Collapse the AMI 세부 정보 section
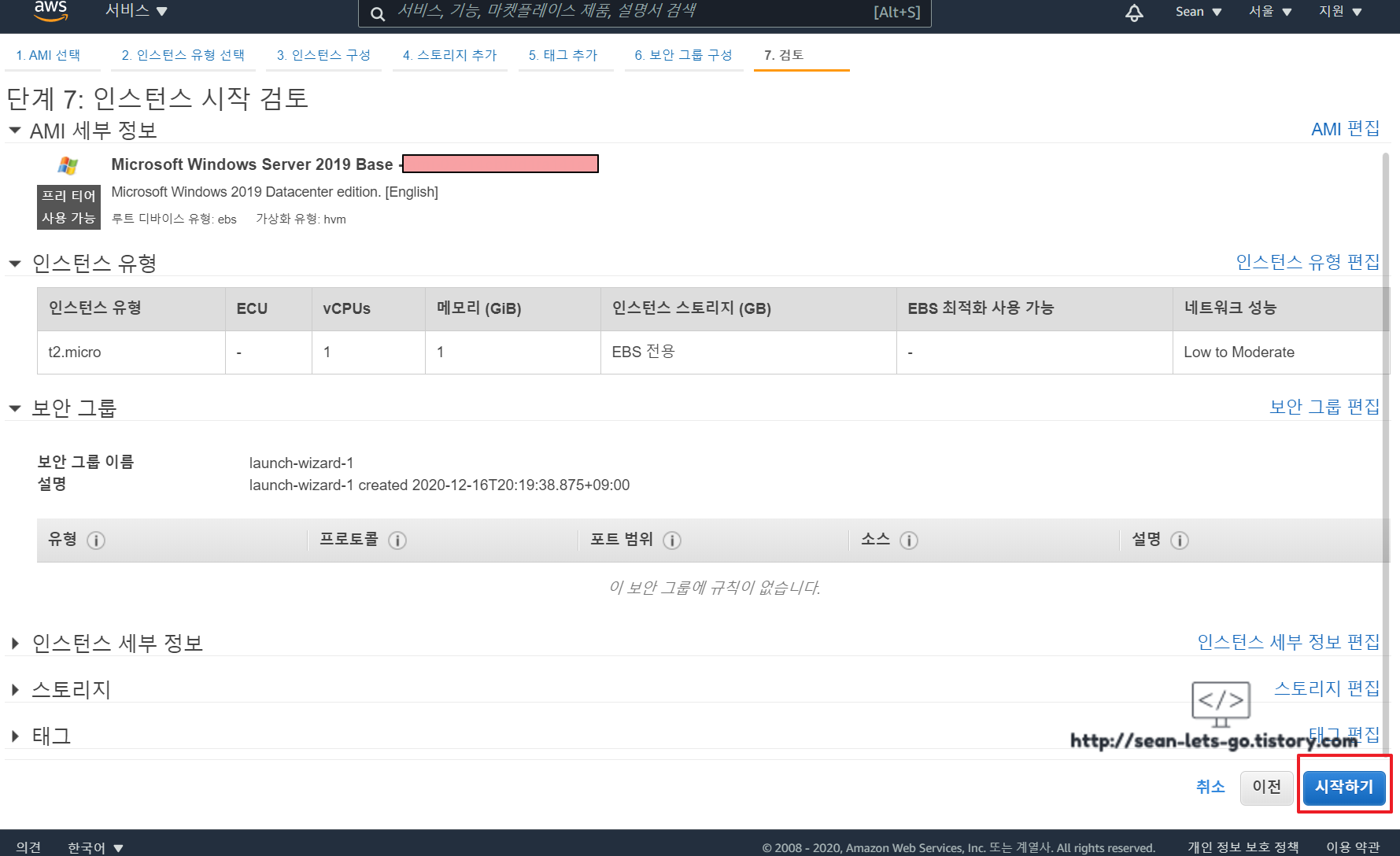The width and height of the screenshot is (1400, 856). coord(15,131)
